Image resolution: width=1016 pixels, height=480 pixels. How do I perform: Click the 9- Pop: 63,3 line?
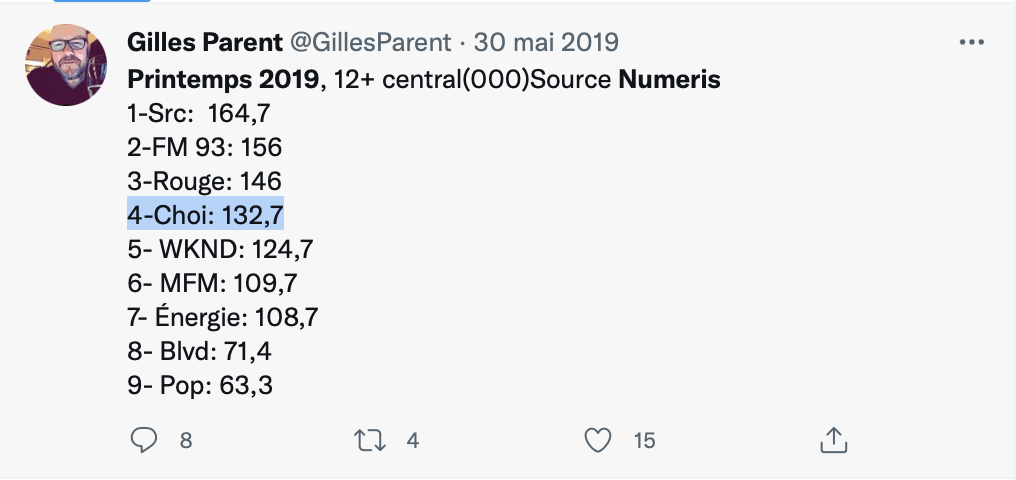click(200, 384)
